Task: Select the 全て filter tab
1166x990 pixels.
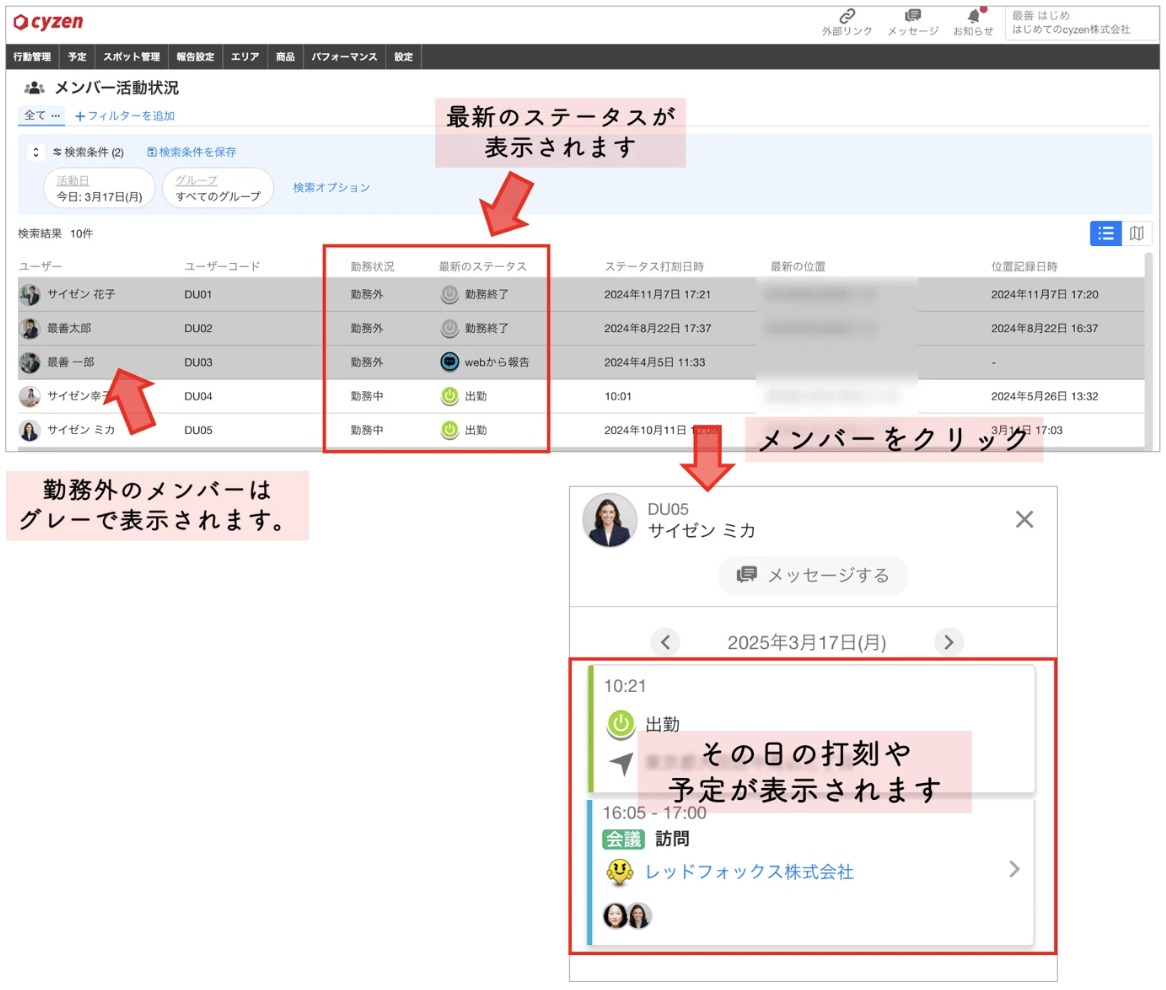Action: tap(41, 115)
